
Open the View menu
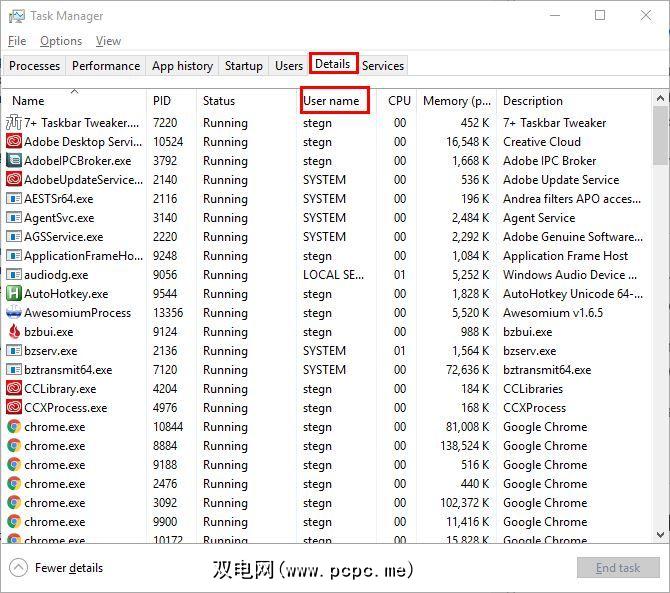(x=108, y=41)
